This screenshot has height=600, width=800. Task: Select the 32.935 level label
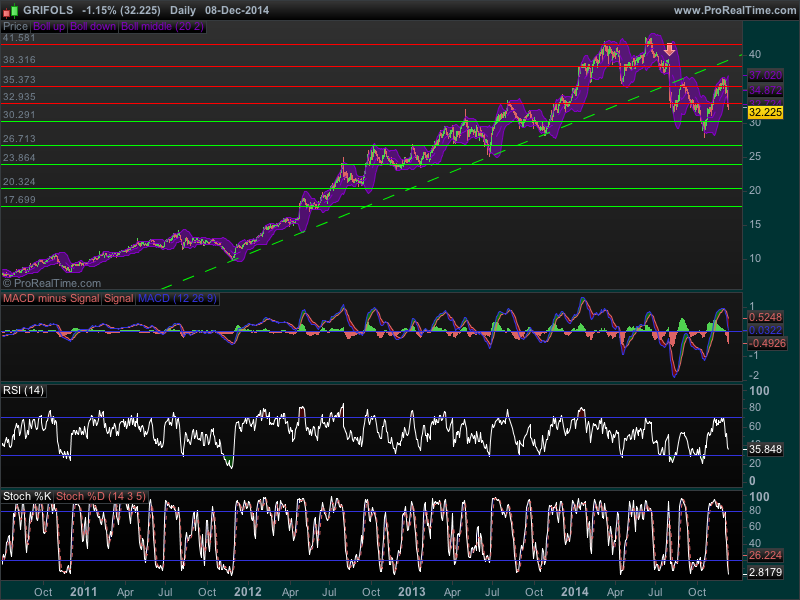click(x=19, y=97)
